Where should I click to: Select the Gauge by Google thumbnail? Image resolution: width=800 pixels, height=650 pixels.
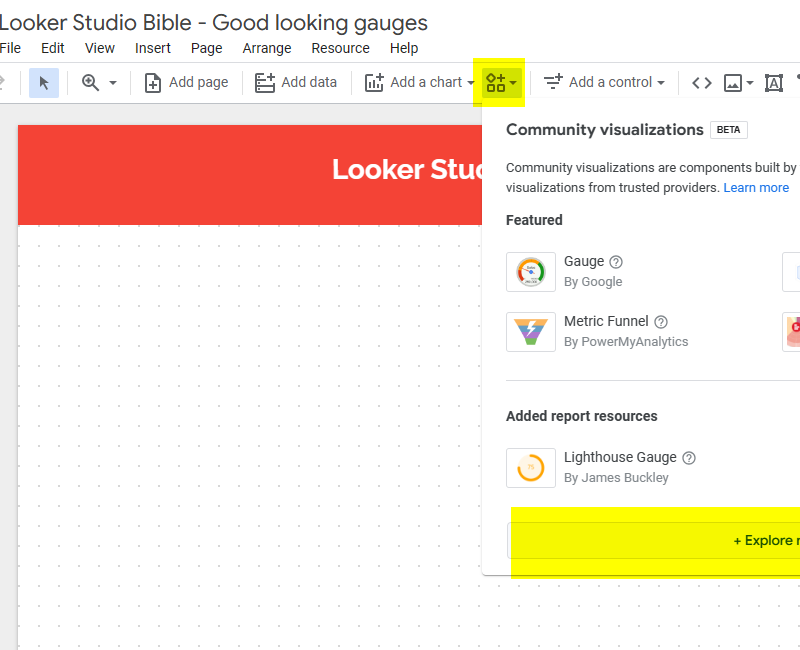pos(531,272)
